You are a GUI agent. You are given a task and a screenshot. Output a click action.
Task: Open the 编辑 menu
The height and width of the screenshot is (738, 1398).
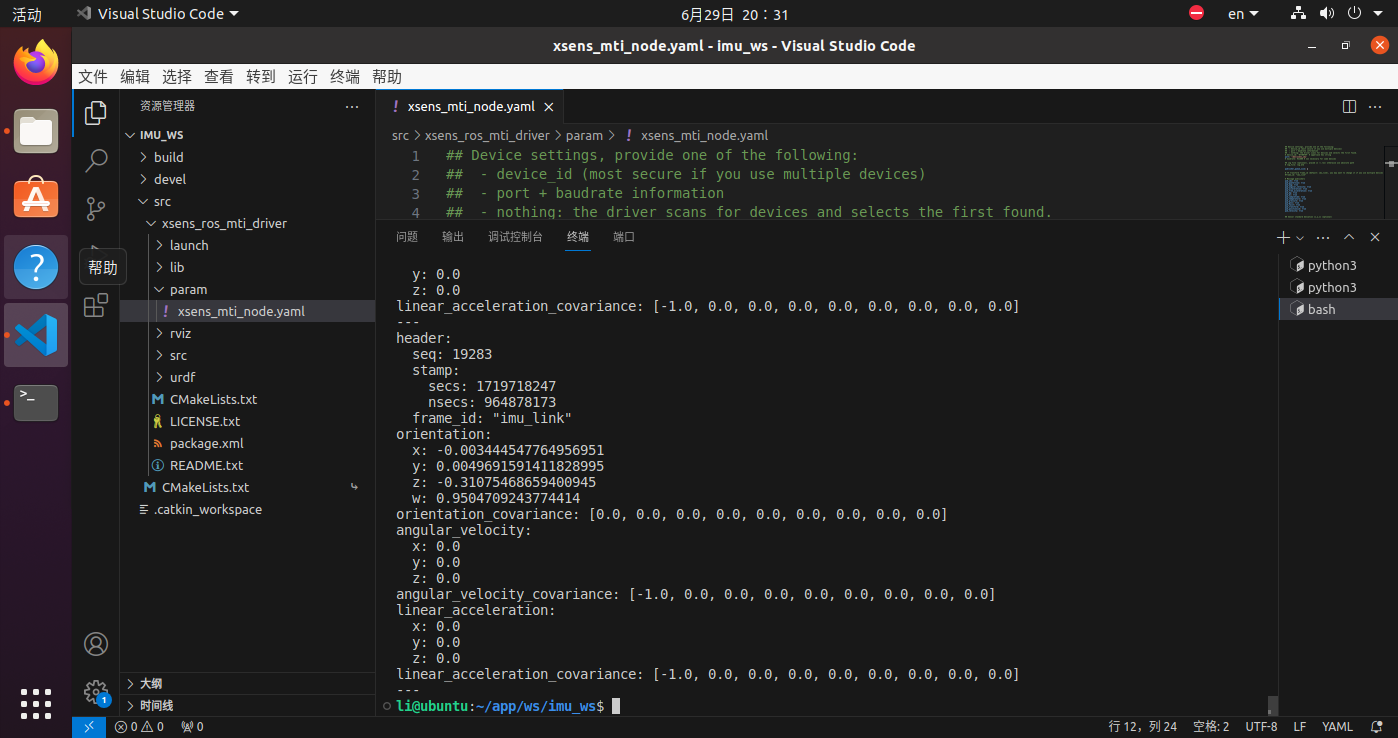click(x=135, y=77)
